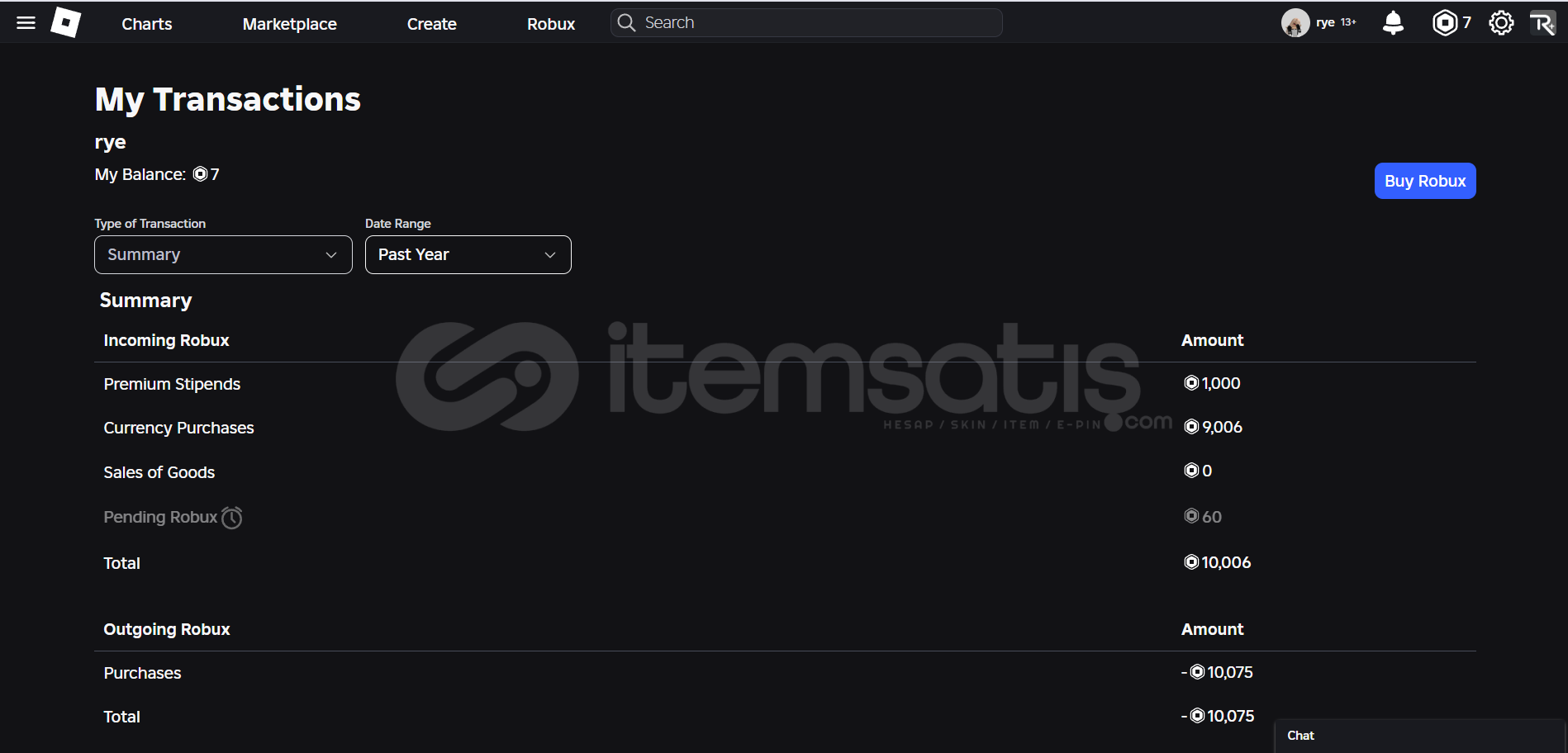This screenshot has width=1568, height=753.
Task: Open the hamburger navigation menu
Action: point(26,22)
